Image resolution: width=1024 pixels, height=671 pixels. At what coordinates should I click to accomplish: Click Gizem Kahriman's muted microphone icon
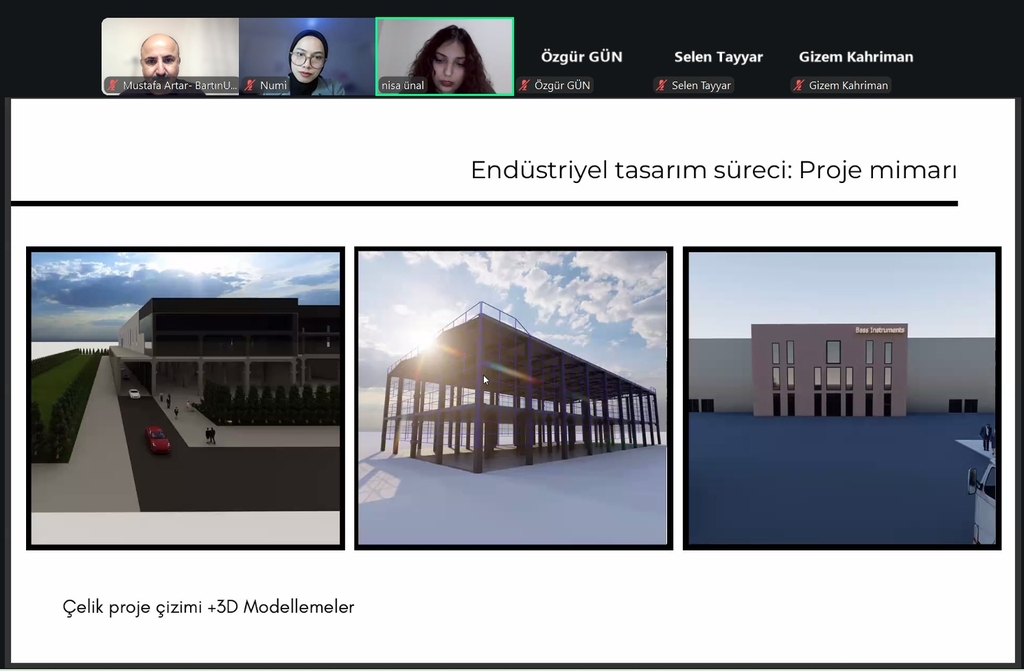798,86
